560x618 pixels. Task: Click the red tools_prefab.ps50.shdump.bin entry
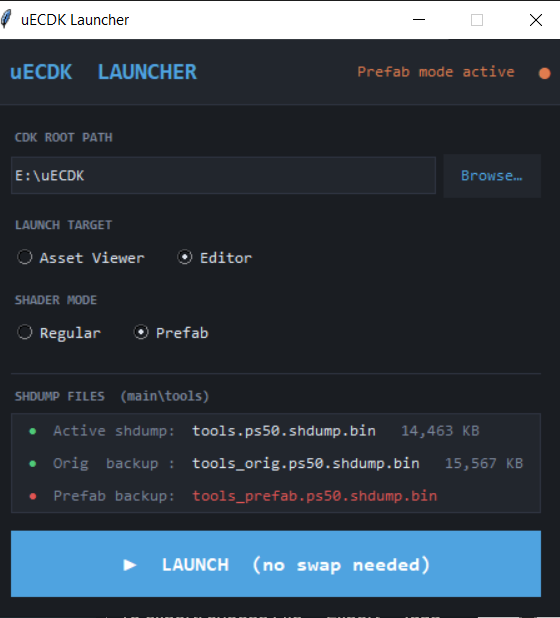coord(314,496)
